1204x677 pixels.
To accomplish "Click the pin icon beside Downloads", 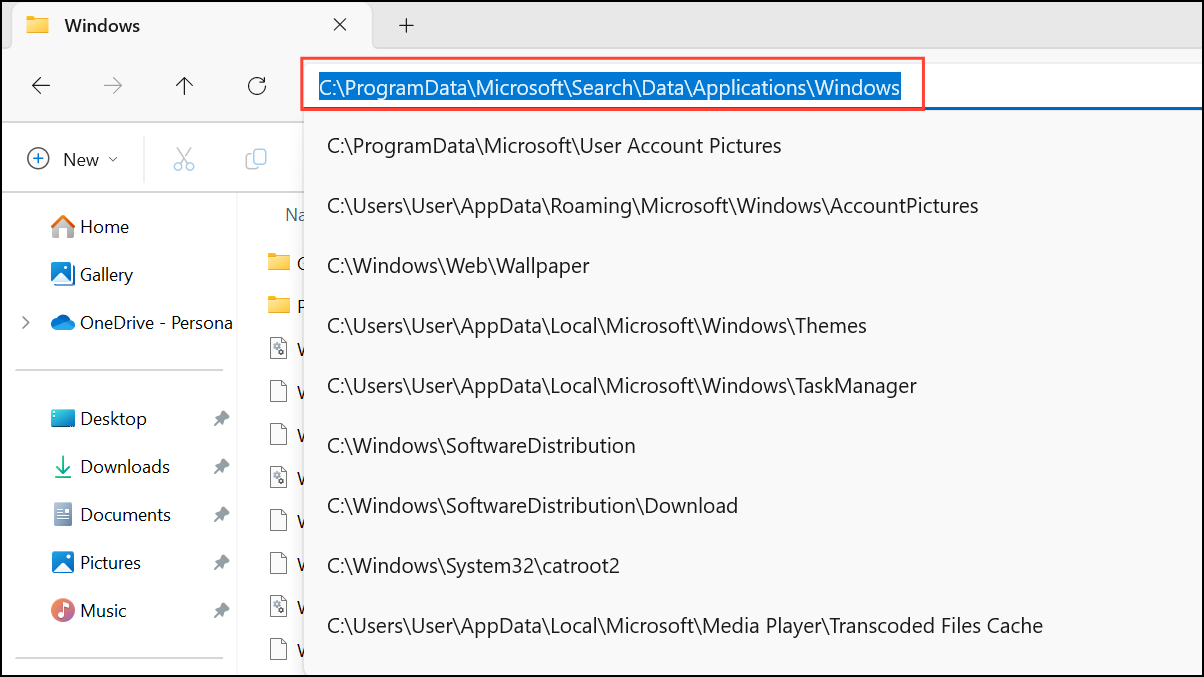I will coord(221,467).
